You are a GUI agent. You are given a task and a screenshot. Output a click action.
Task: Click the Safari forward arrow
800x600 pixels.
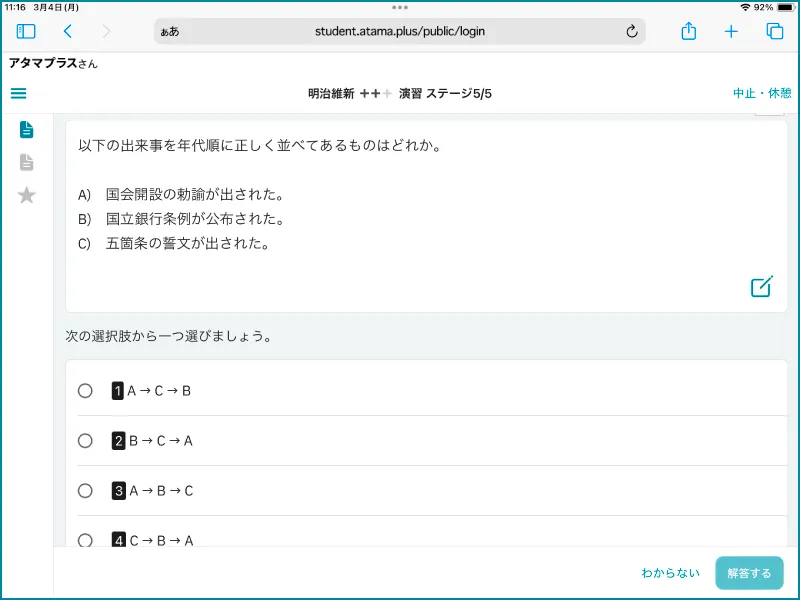coord(106,31)
